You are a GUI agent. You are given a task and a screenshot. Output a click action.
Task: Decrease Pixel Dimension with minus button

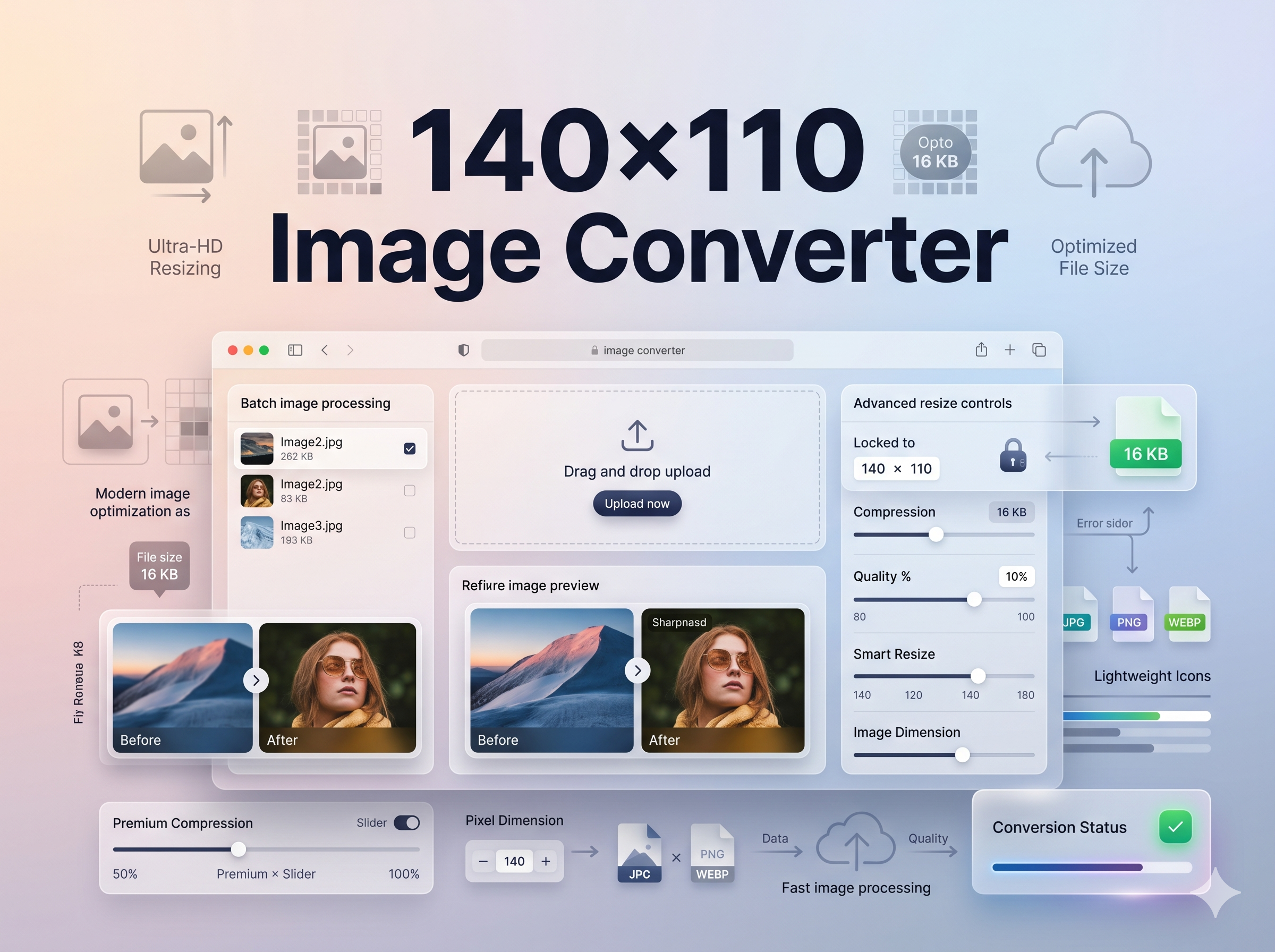(x=483, y=861)
